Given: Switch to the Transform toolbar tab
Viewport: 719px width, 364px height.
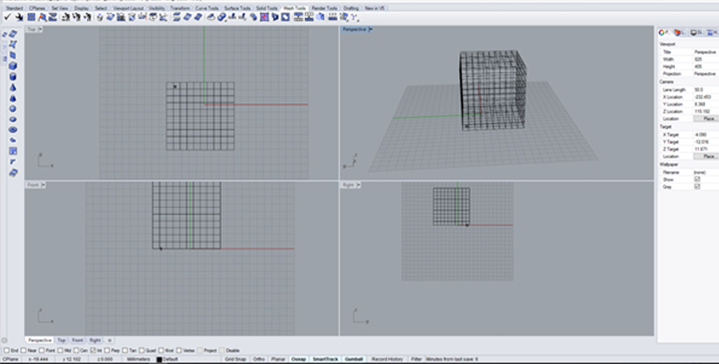Looking at the screenshot, I should pyautogui.click(x=180, y=8).
